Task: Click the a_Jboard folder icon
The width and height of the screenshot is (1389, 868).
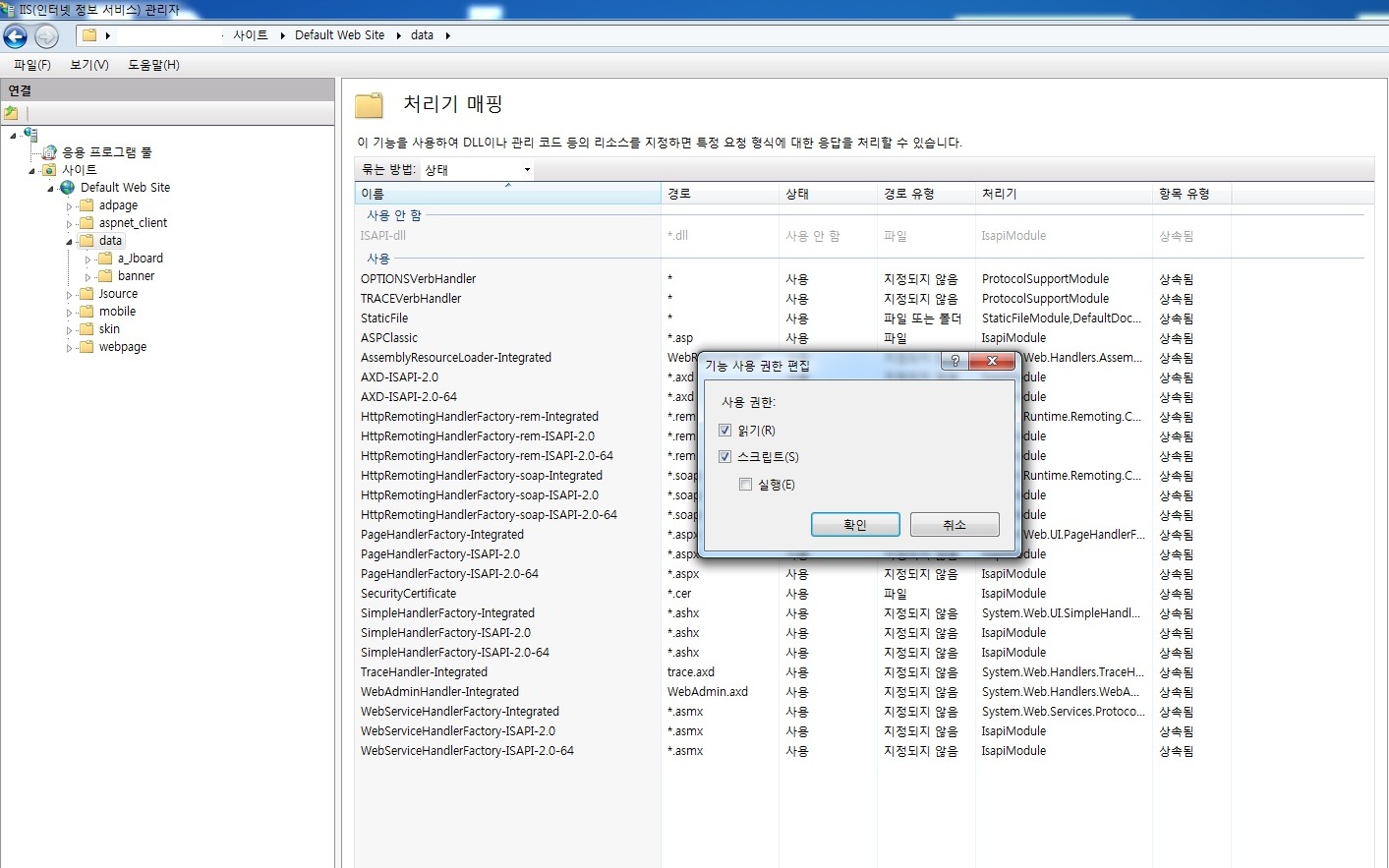Action: (x=105, y=259)
